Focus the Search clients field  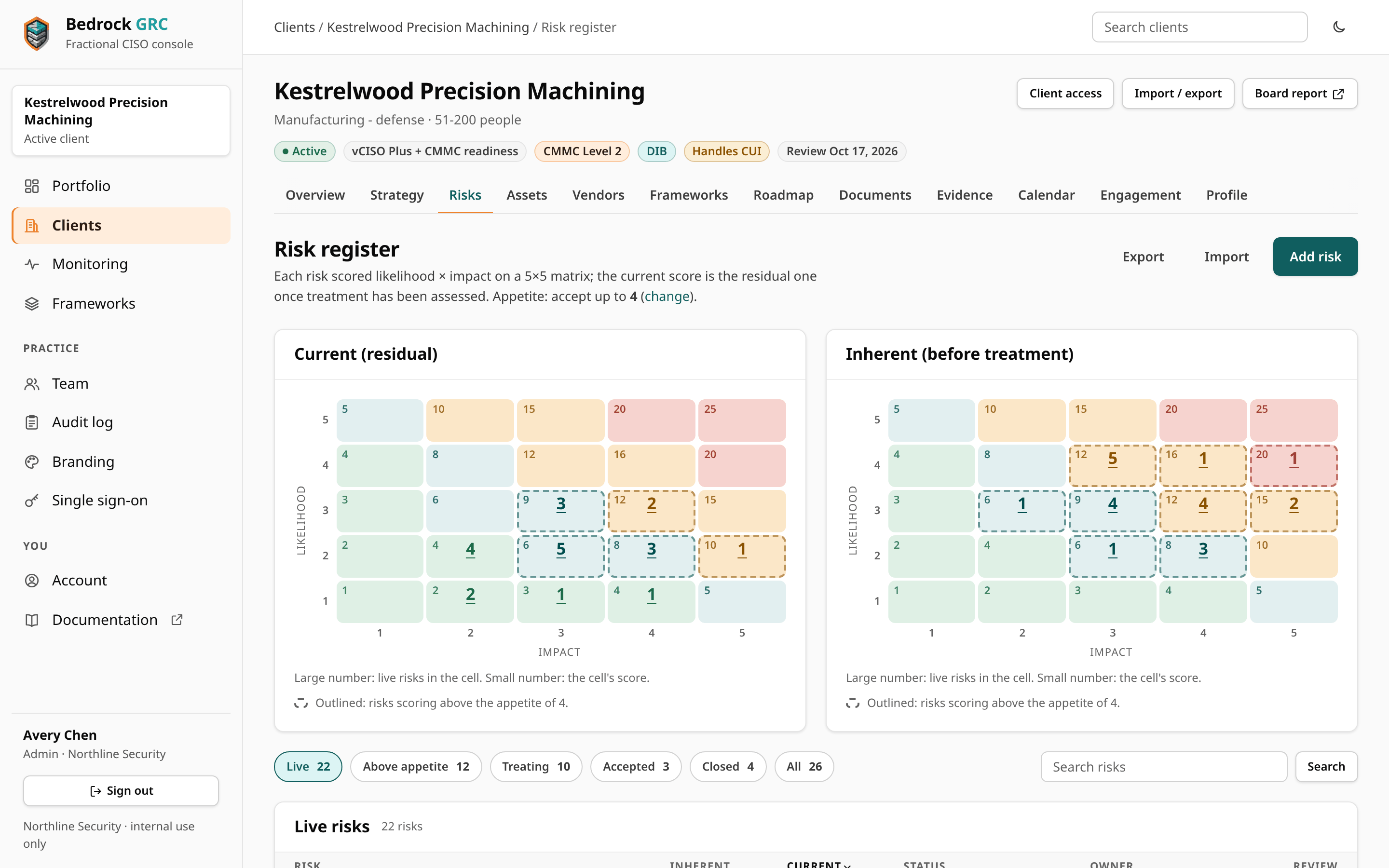pyautogui.click(x=1199, y=27)
